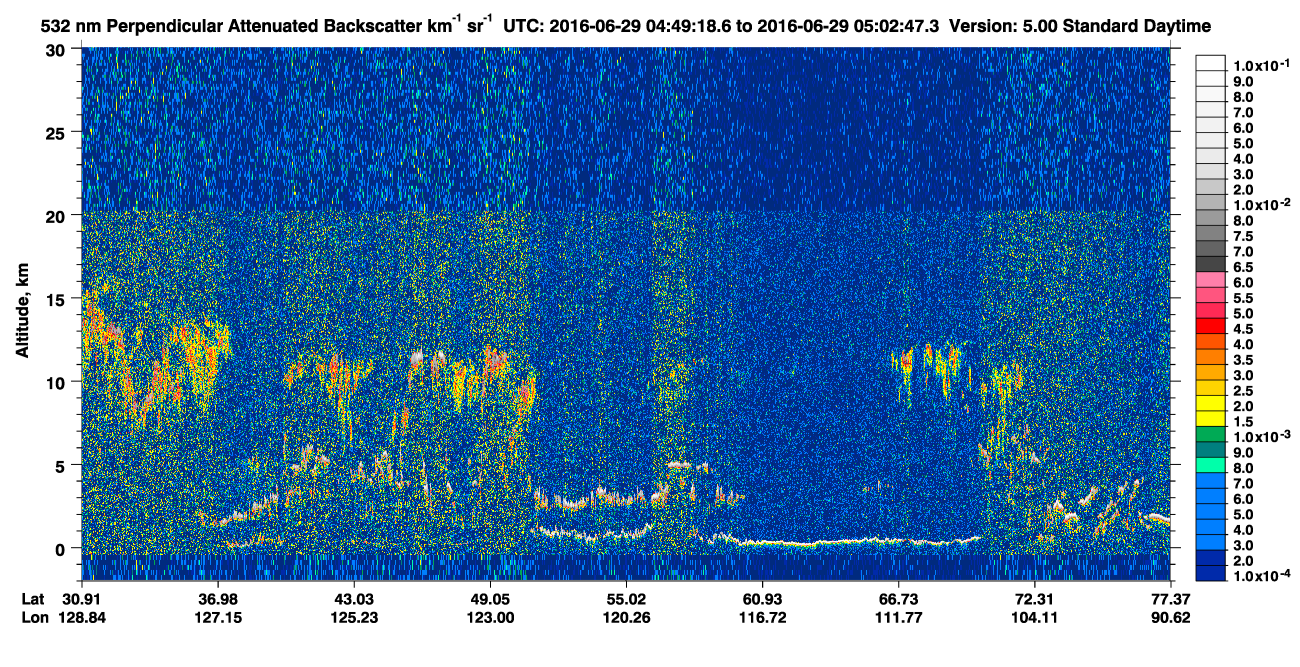Select latitude value 60.93

click(762, 599)
